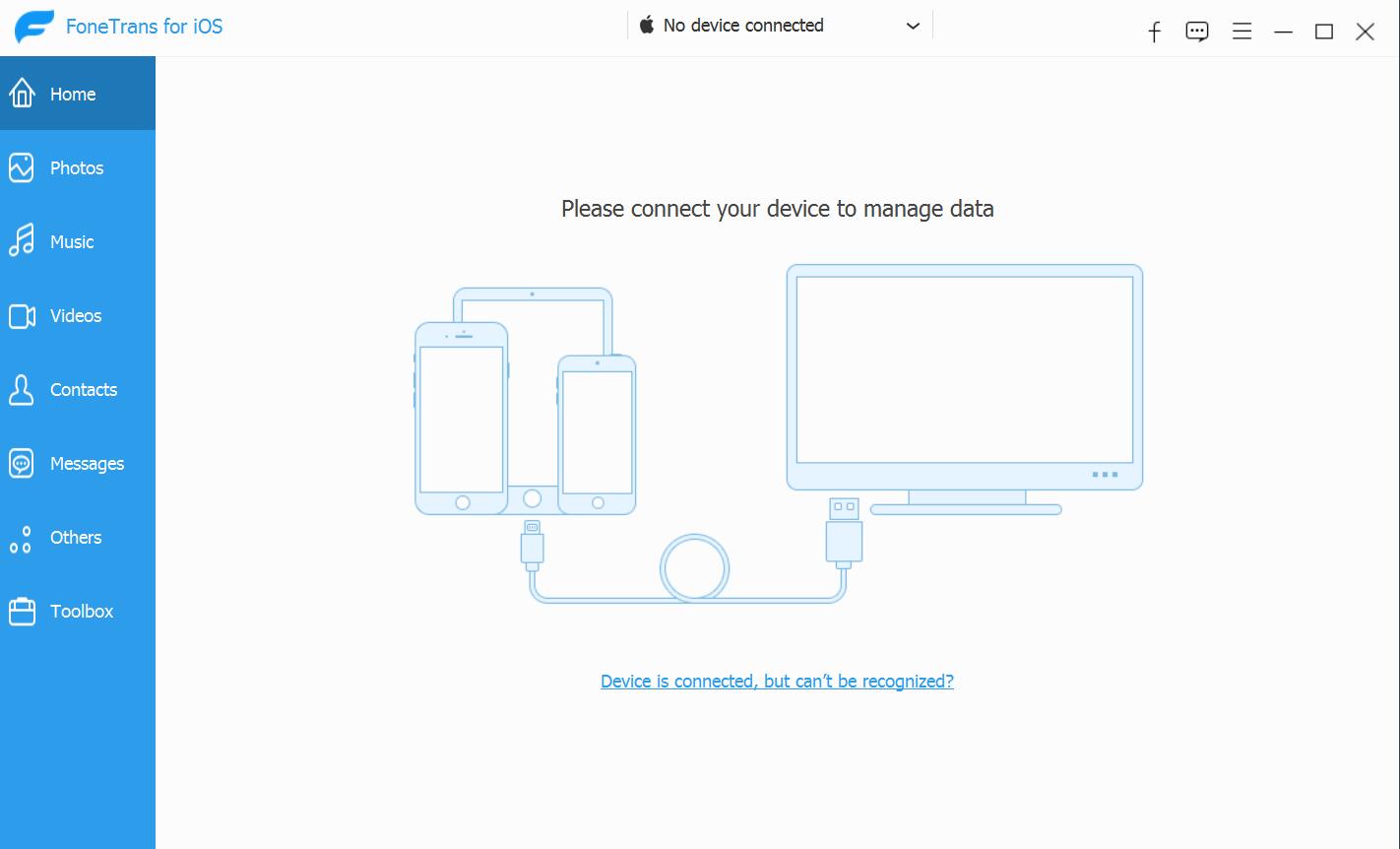Image resolution: width=1400 pixels, height=849 pixels.
Task: Expand the device selector dropdown arrow
Action: [913, 26]
